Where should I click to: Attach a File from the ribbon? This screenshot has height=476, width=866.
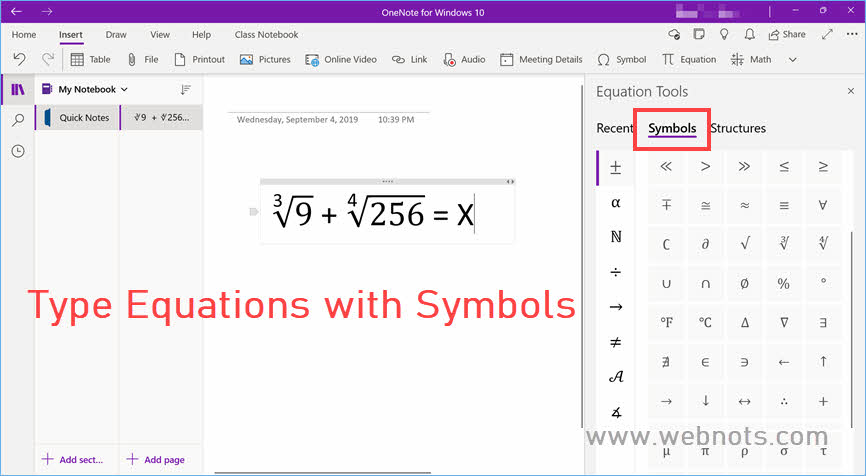[x=143, y=60]
